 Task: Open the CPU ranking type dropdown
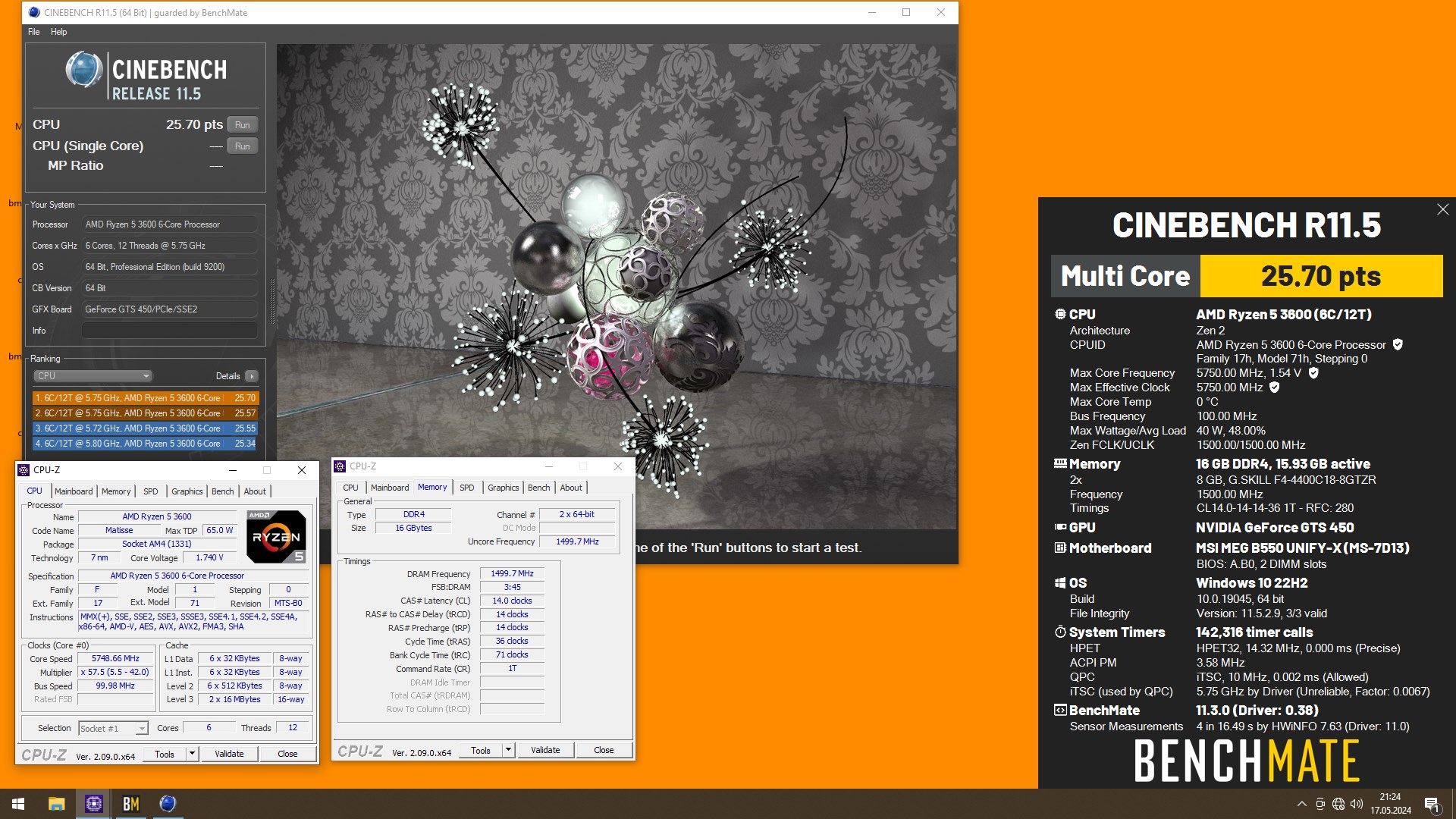coord(93,376)
